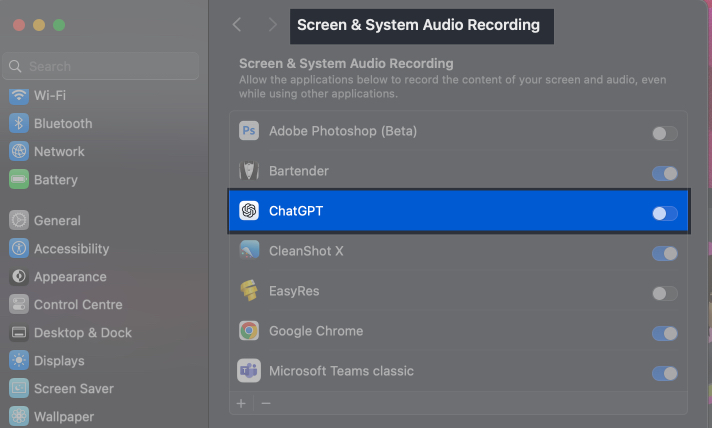Screen dimensions: 712x428
Task: Disable Bartender screen recording switch
Action: 664,173
